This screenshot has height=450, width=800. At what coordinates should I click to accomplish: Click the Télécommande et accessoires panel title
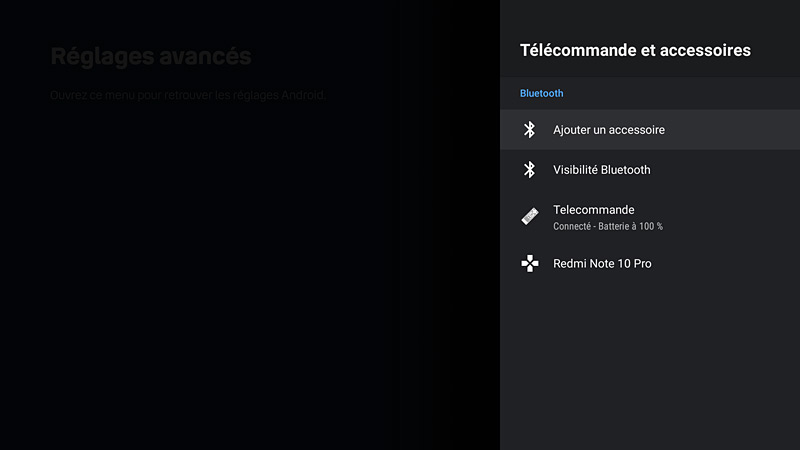635,50
